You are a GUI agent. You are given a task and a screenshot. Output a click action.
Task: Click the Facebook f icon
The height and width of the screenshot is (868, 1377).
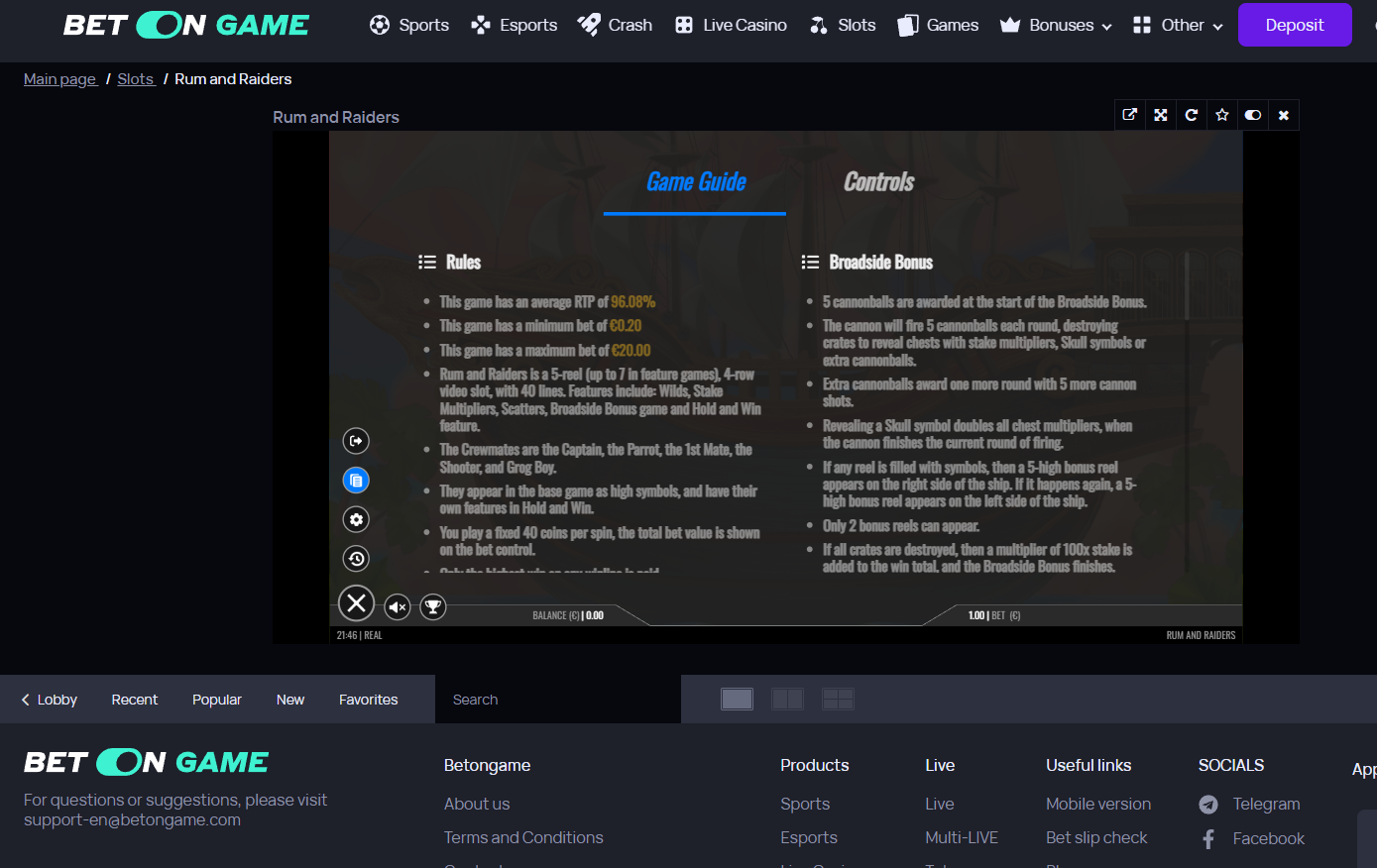click(1208, 839)
